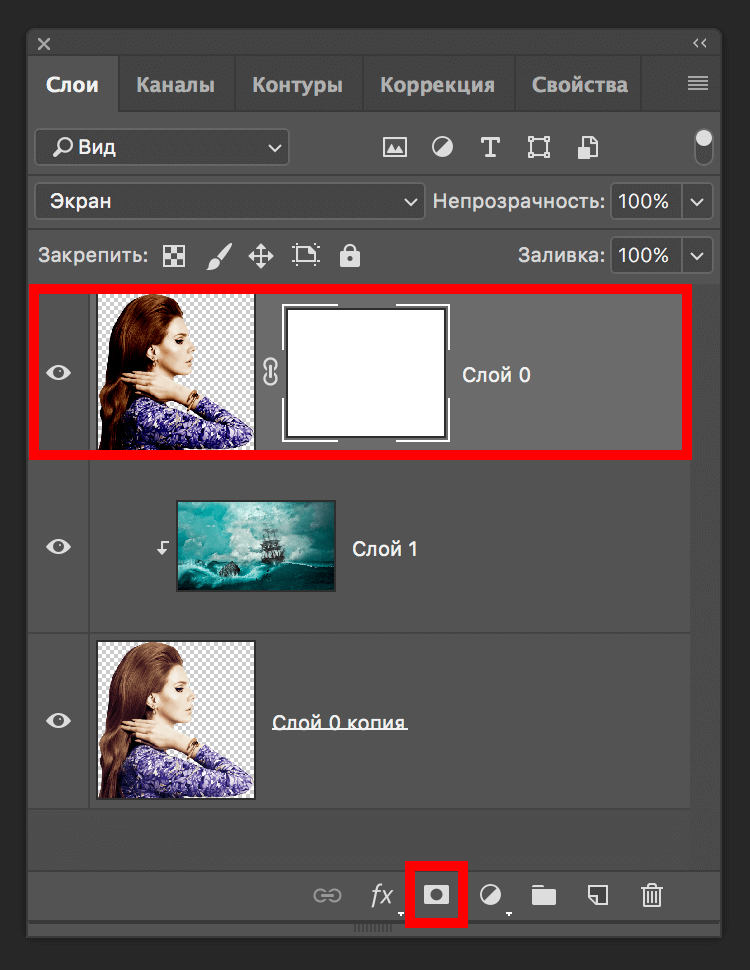Delete layer using the trash icon
The height and width of the screenshot is (970, 750).
pos(652,895)
